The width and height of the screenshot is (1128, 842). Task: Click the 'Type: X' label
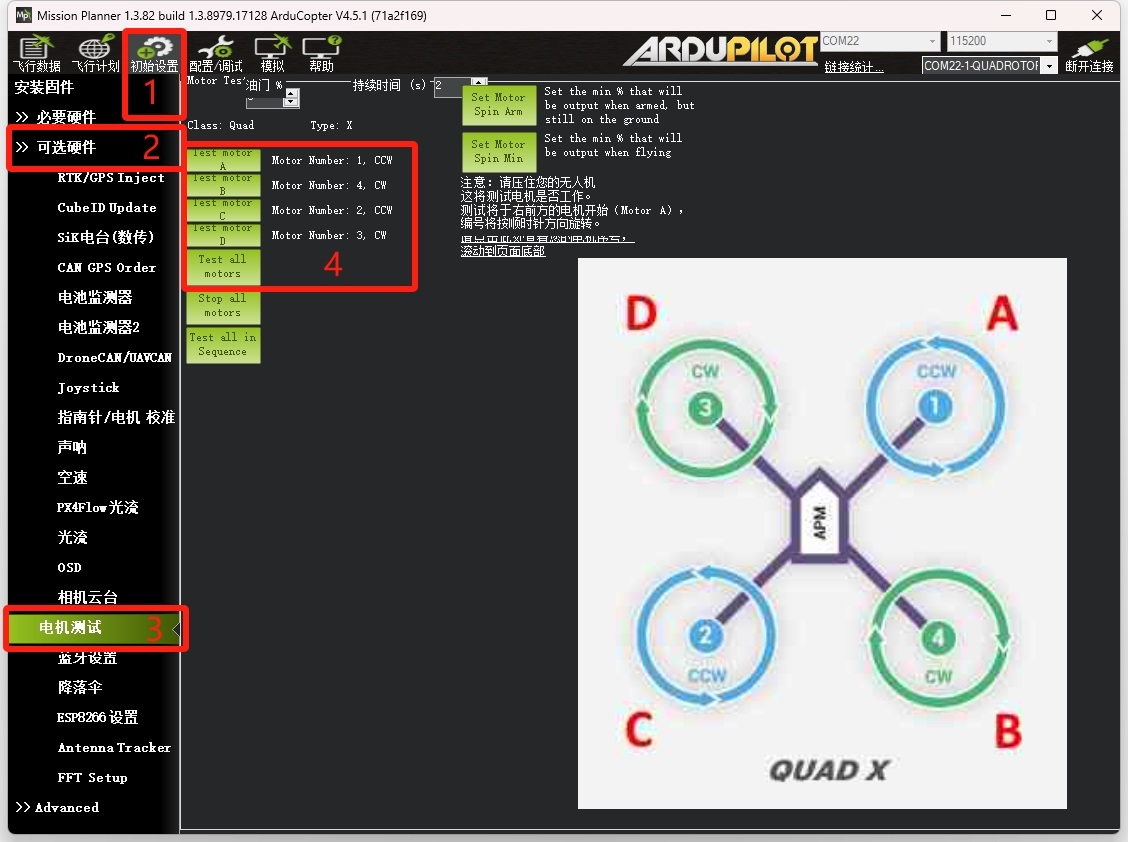(332, 125)
